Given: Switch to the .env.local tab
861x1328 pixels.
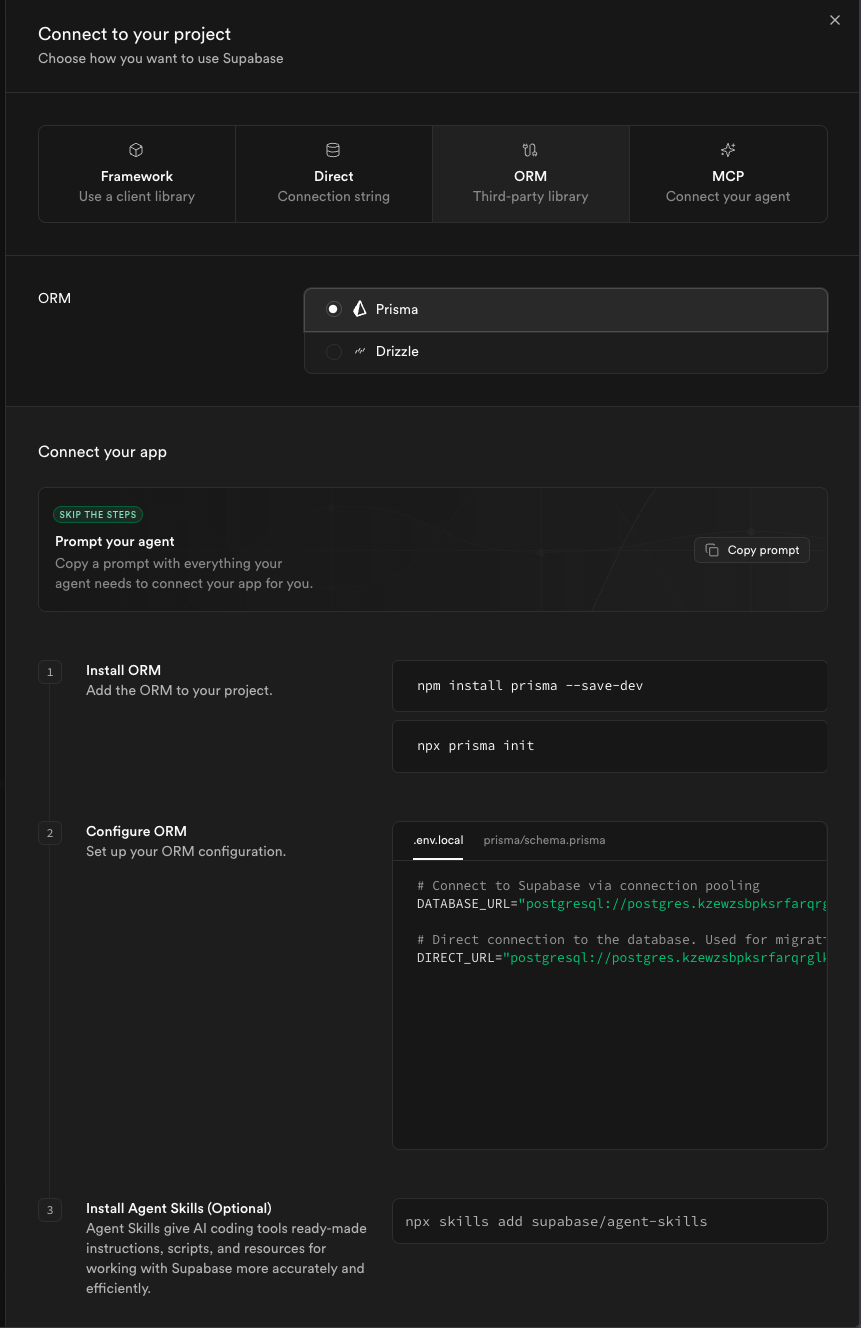Looking at the screenshot, I should [x=438, y=840].
